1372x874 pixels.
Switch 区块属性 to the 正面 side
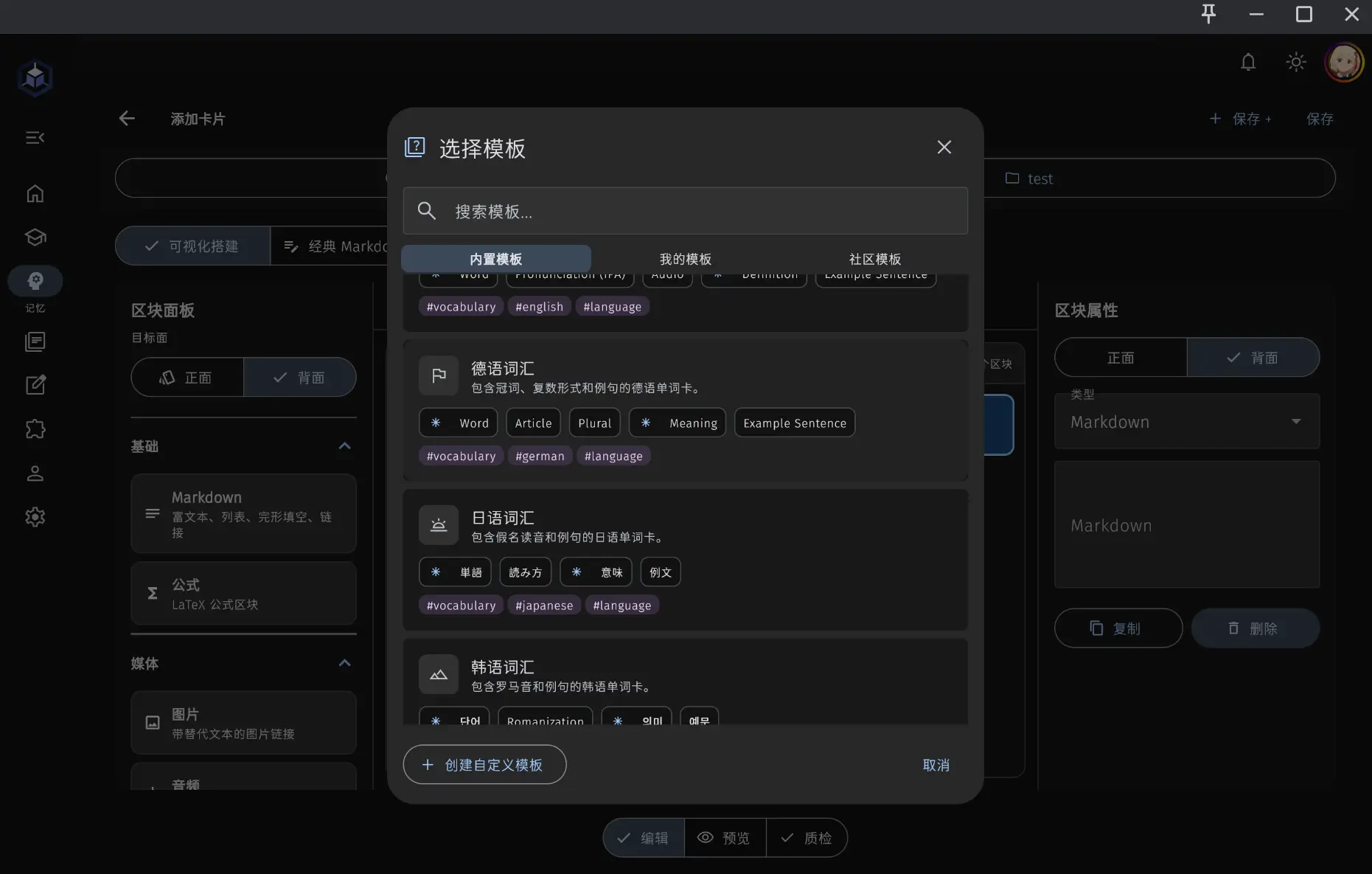[x=1120, y=357]
